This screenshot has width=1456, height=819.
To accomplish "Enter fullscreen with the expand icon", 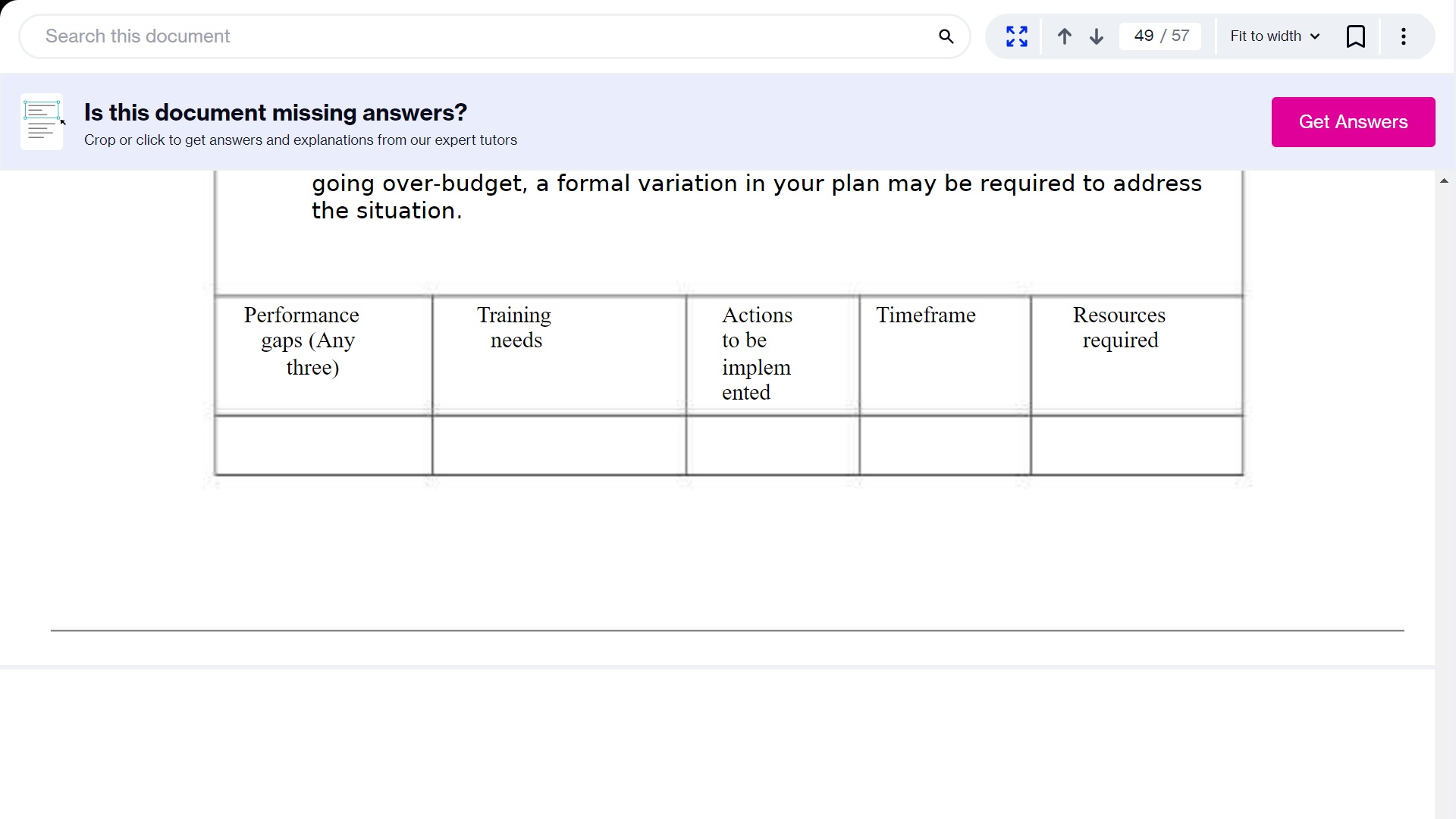I will coord(1016,36).
